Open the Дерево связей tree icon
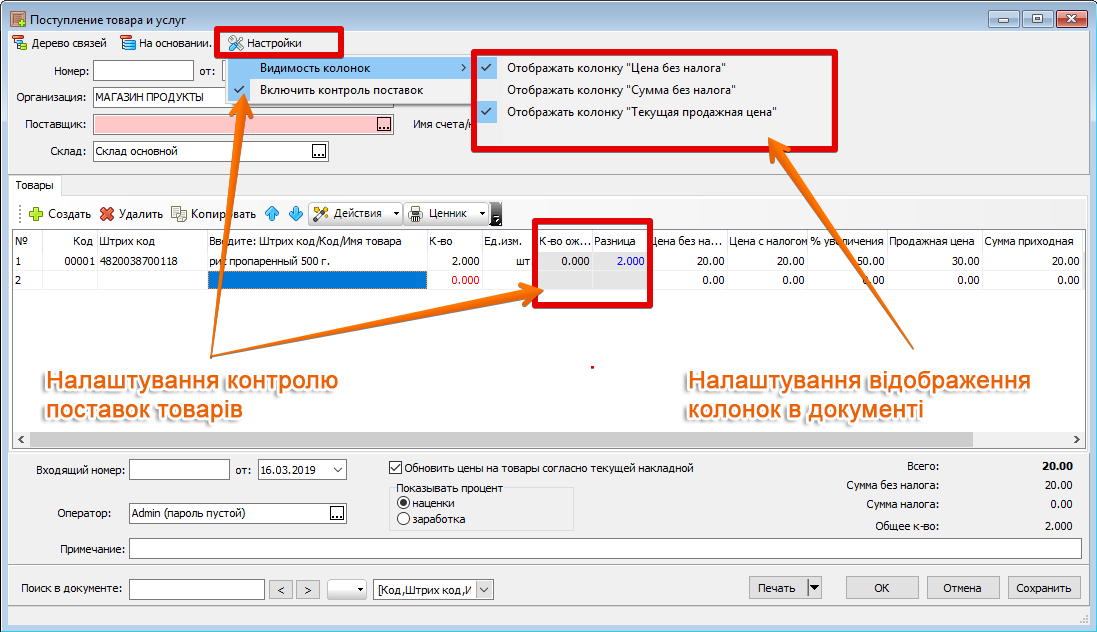The width and height of the screenshot is (1097, 632). point(20,43)
